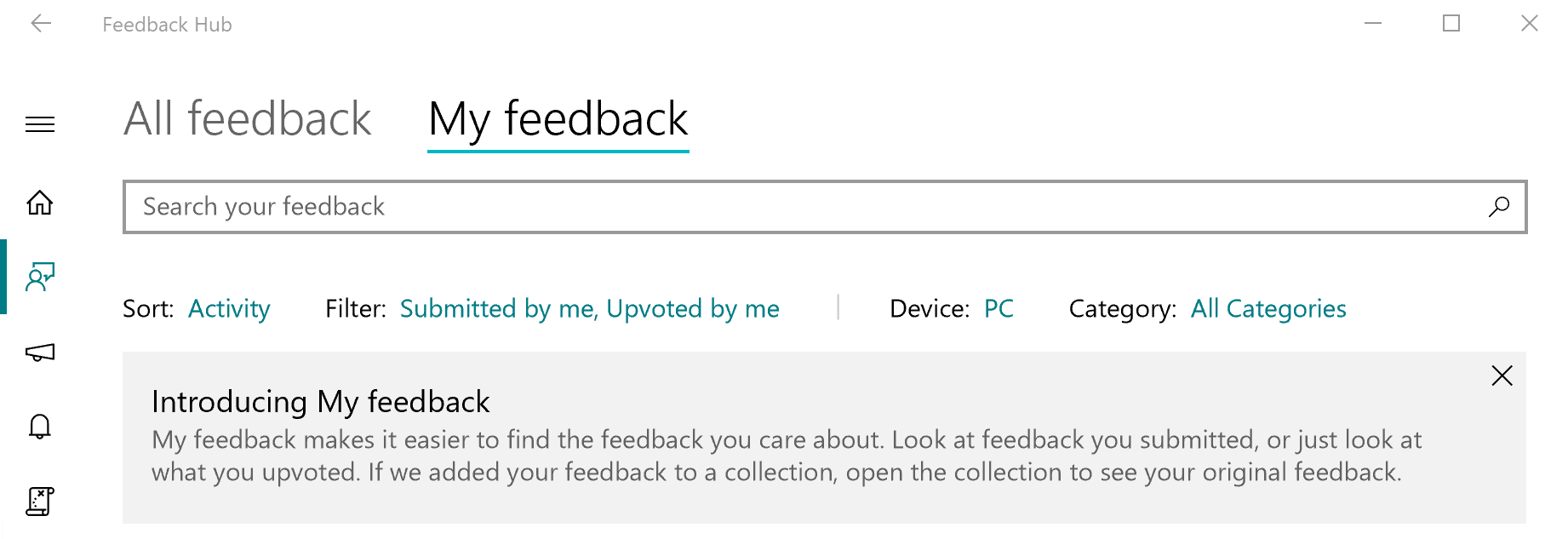Go to the Home page icon
The height and width of the screenshot is (539, 1568).
pos(40,203)
